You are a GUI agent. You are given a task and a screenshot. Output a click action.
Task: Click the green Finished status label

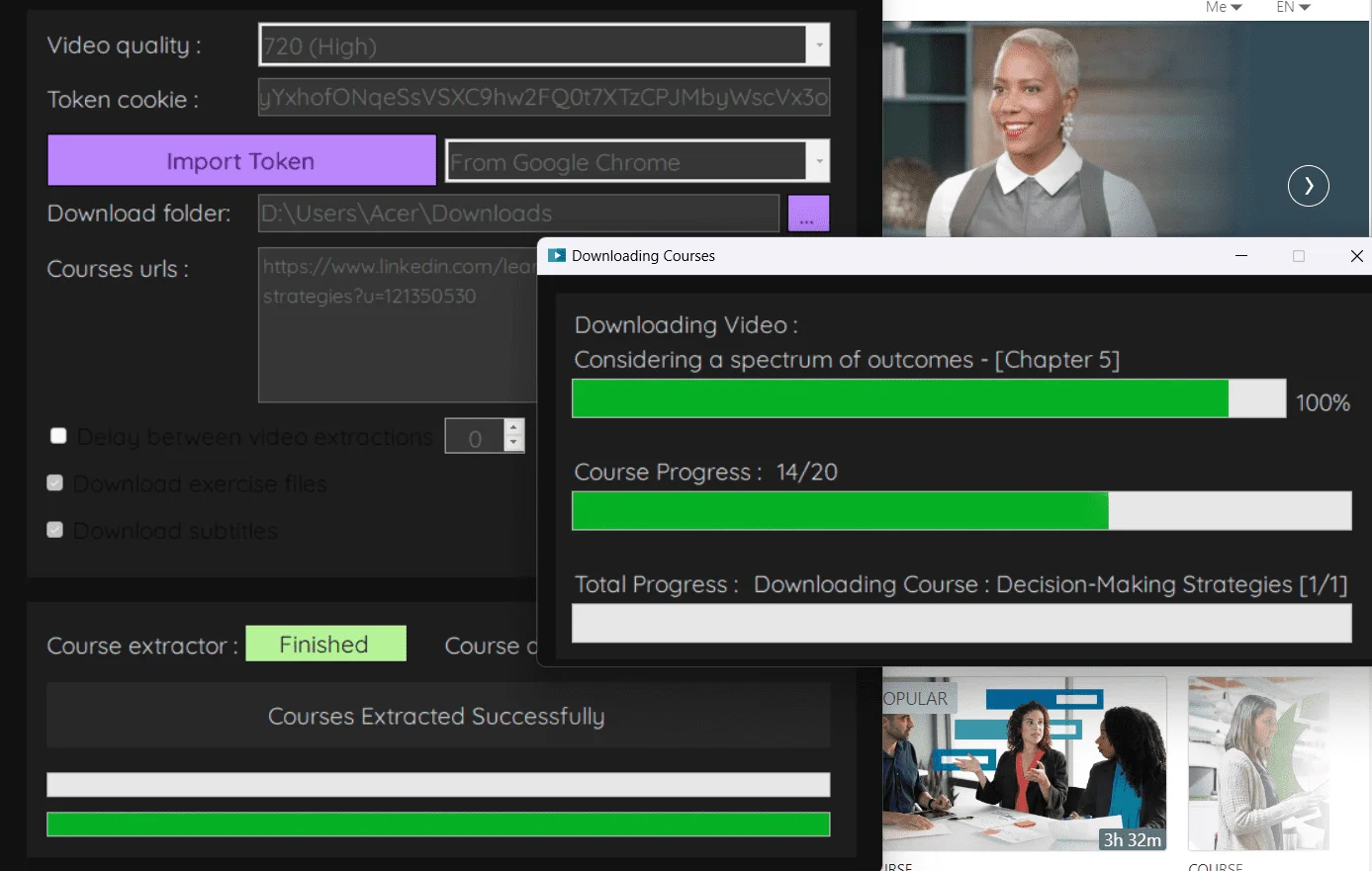[x=325, y=644]
